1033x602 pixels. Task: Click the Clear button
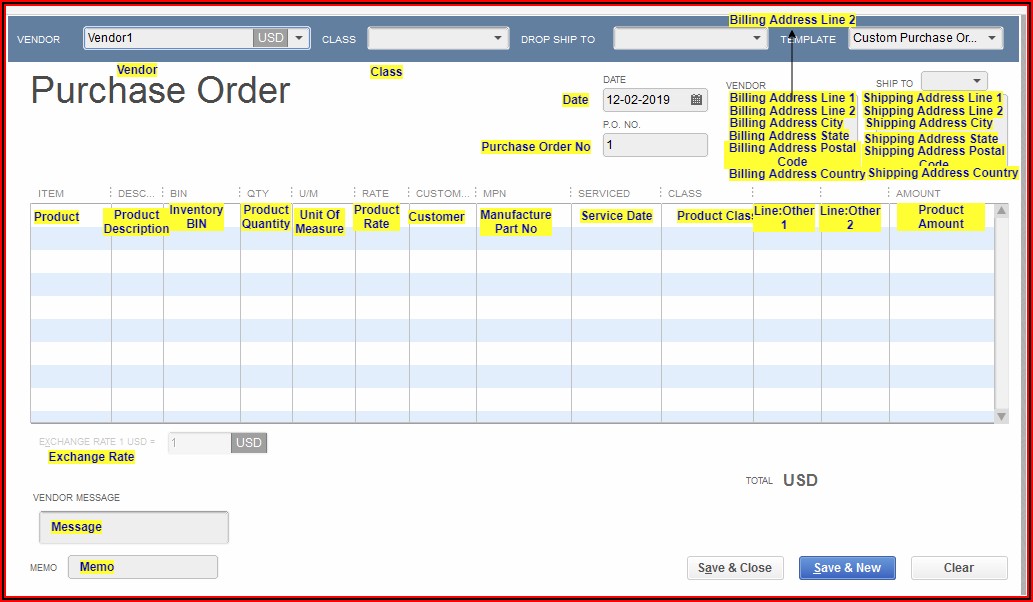[x=958, y=568]
